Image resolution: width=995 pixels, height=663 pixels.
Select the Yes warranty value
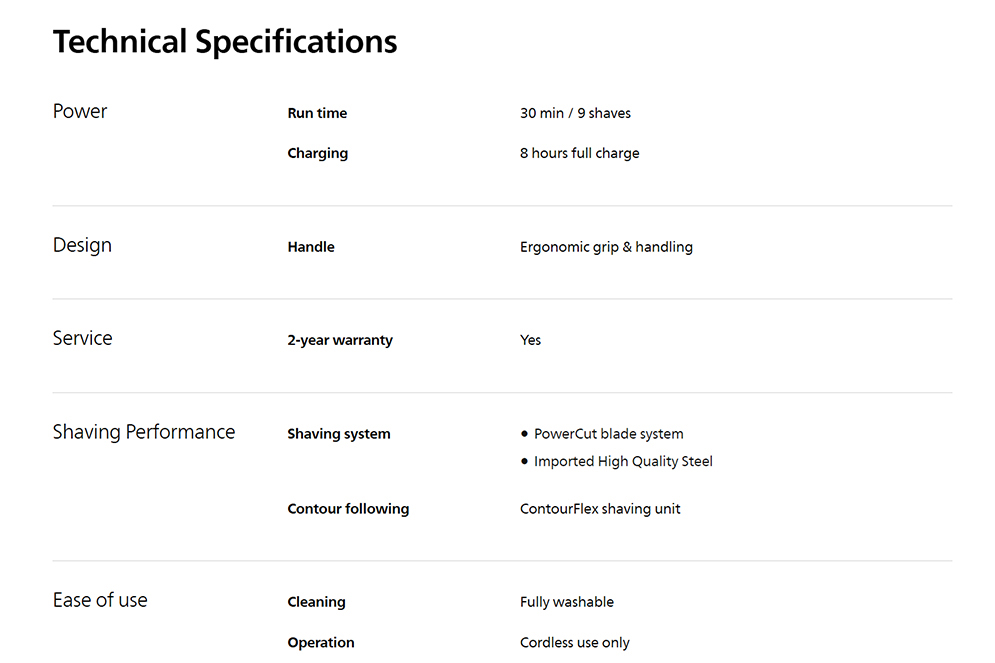[x=530, y=340]
